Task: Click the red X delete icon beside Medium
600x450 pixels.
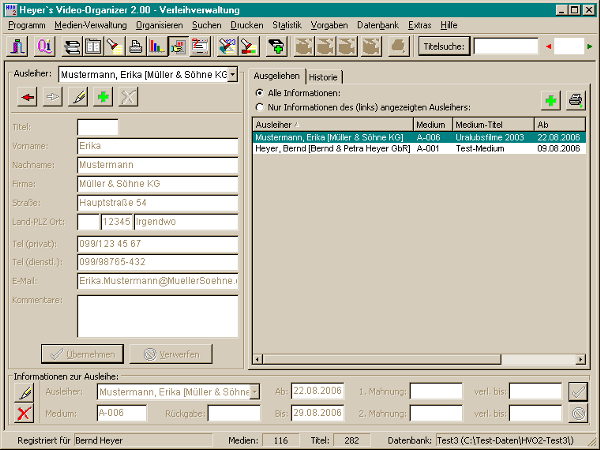Action: click(x=26, y=412)
